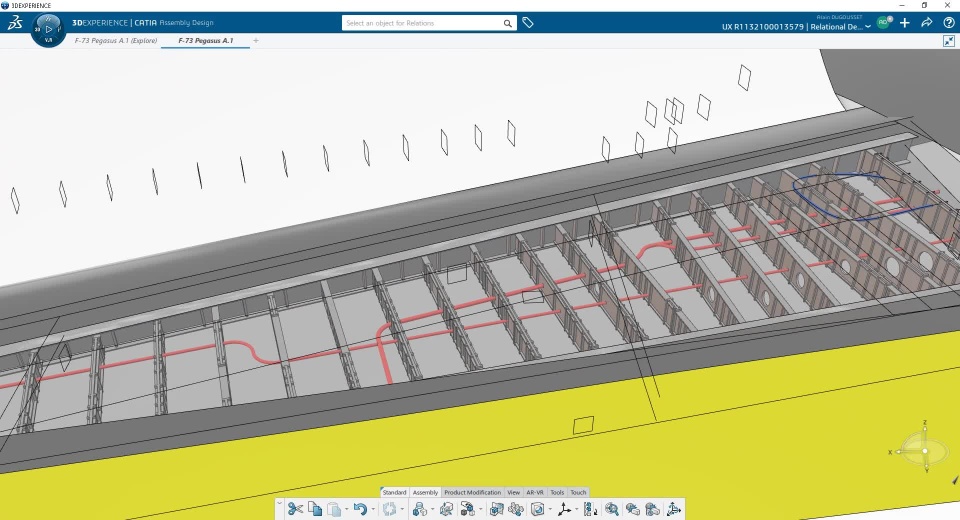The image size is (960, 520).
Task: Expand the action bar collapse chevron
Action: click(280, 503)
